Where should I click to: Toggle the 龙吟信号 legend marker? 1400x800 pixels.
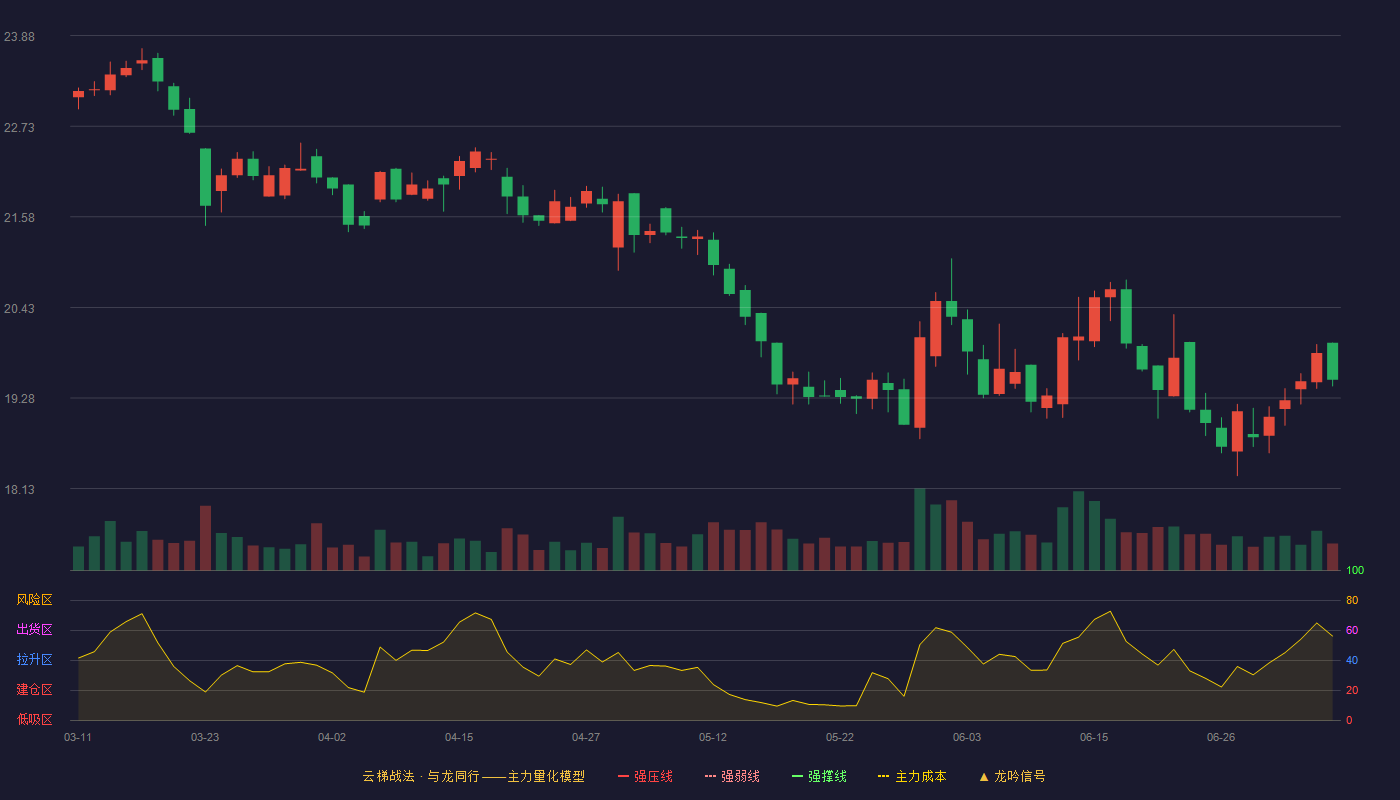coord(1012,776)
